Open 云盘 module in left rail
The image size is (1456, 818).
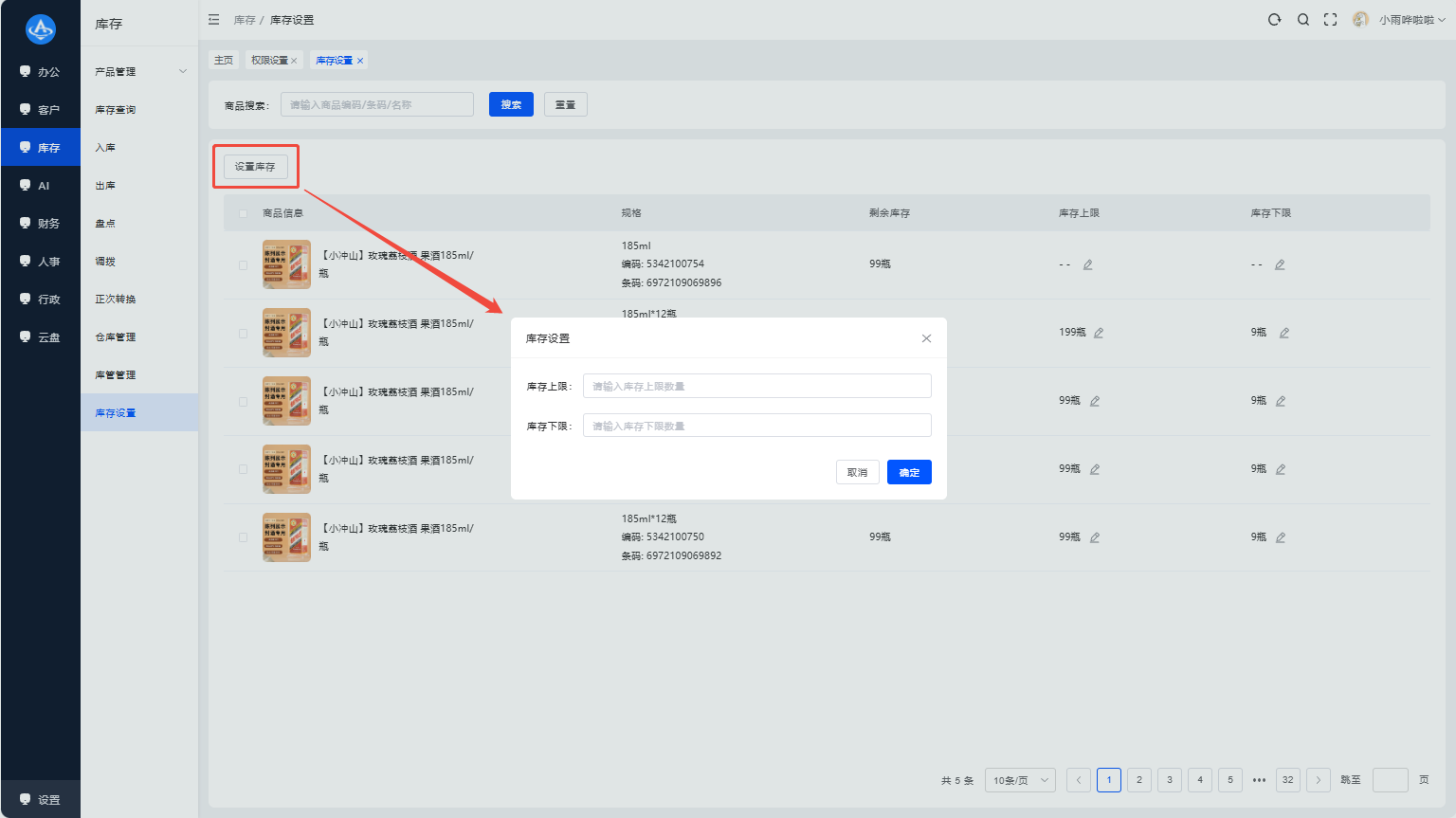pos(40,337)
